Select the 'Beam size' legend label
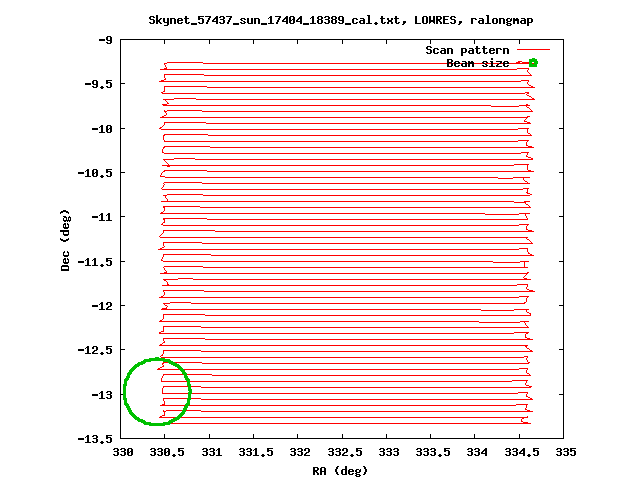 478,63
